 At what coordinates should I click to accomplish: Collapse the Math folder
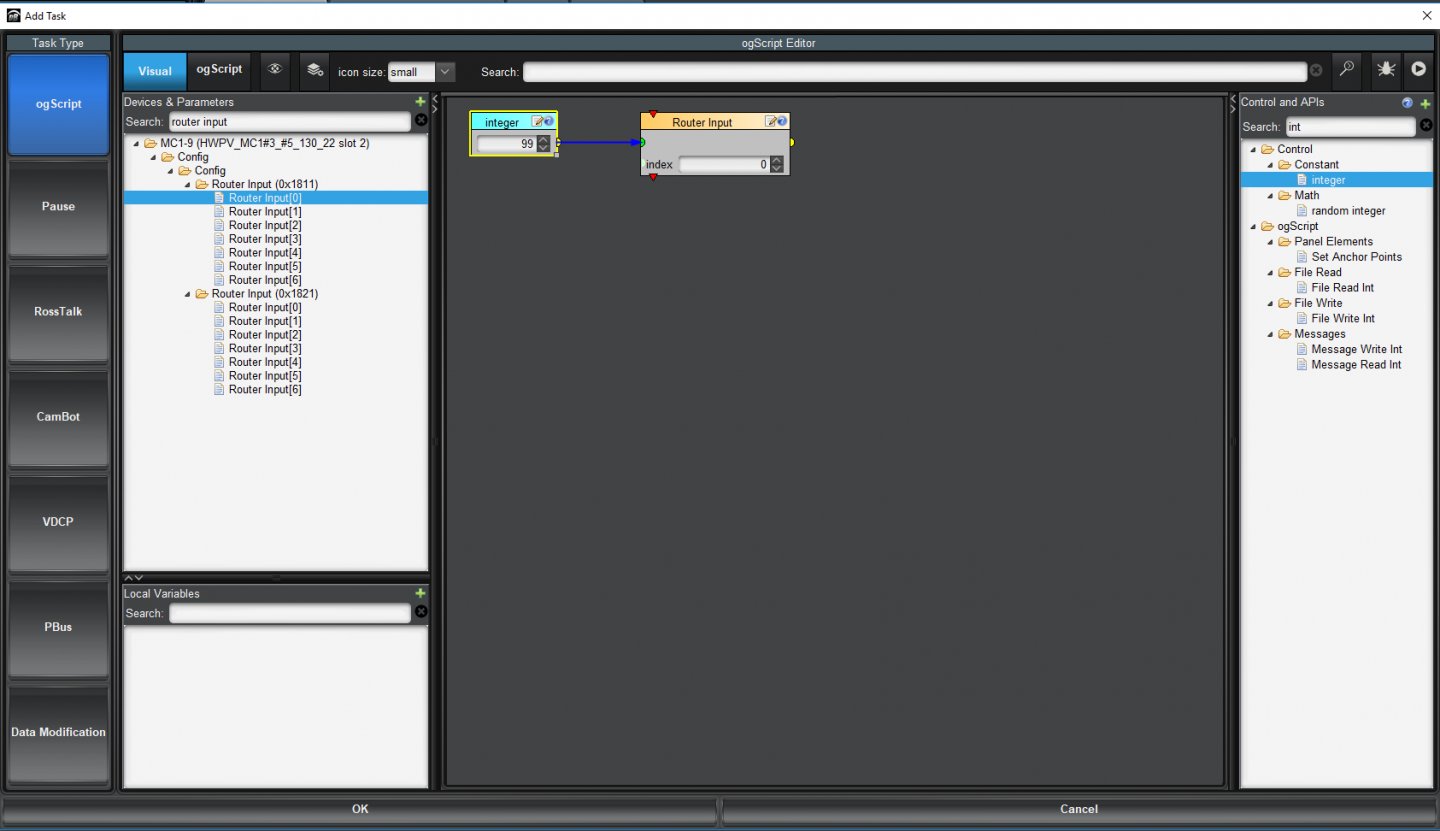tap(1270, 196)
